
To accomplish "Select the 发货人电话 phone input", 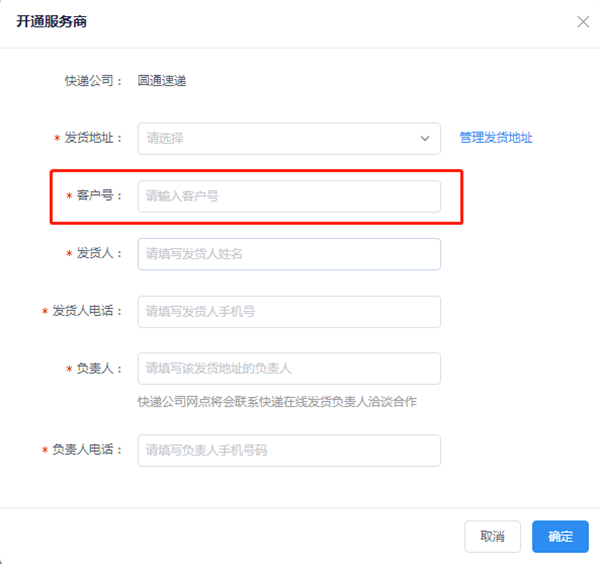I will [x=289, y=312].
